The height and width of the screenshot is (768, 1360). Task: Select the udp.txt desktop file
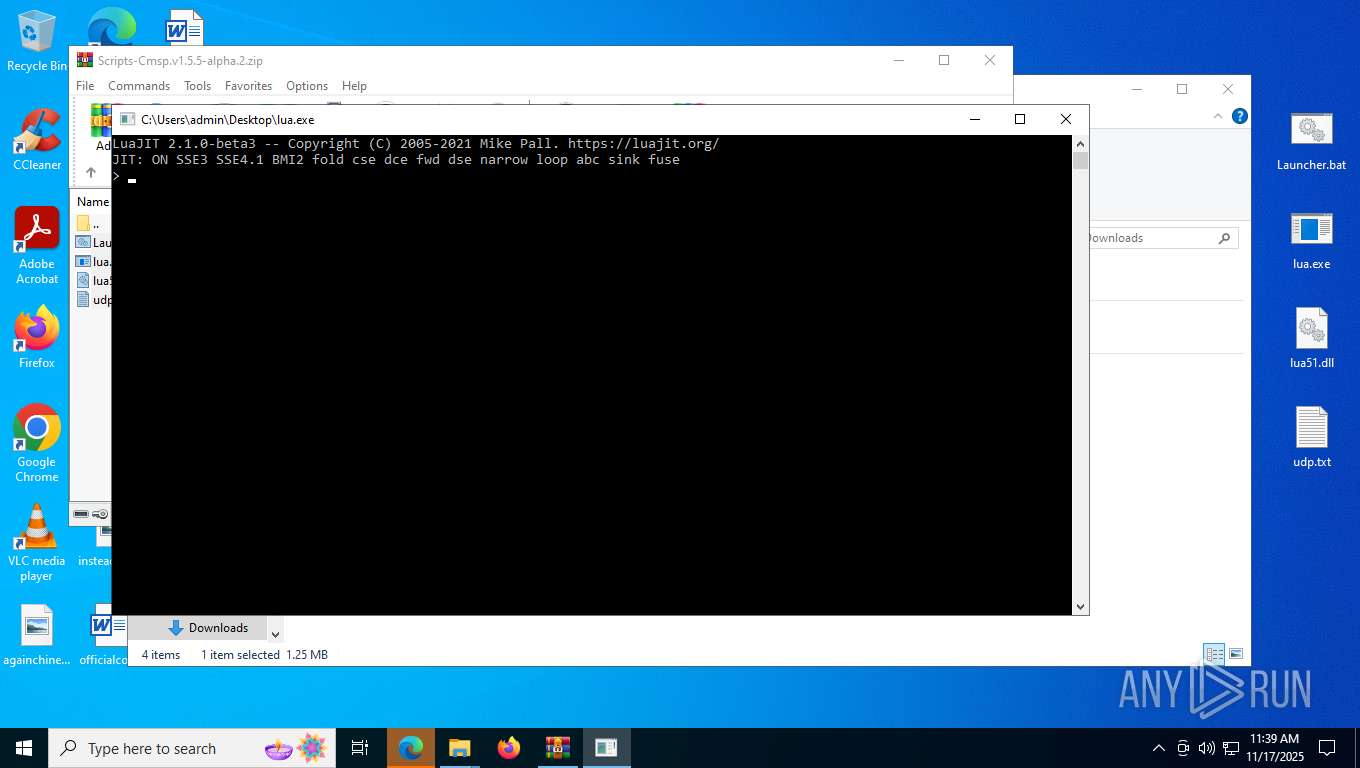(1311, 437)
